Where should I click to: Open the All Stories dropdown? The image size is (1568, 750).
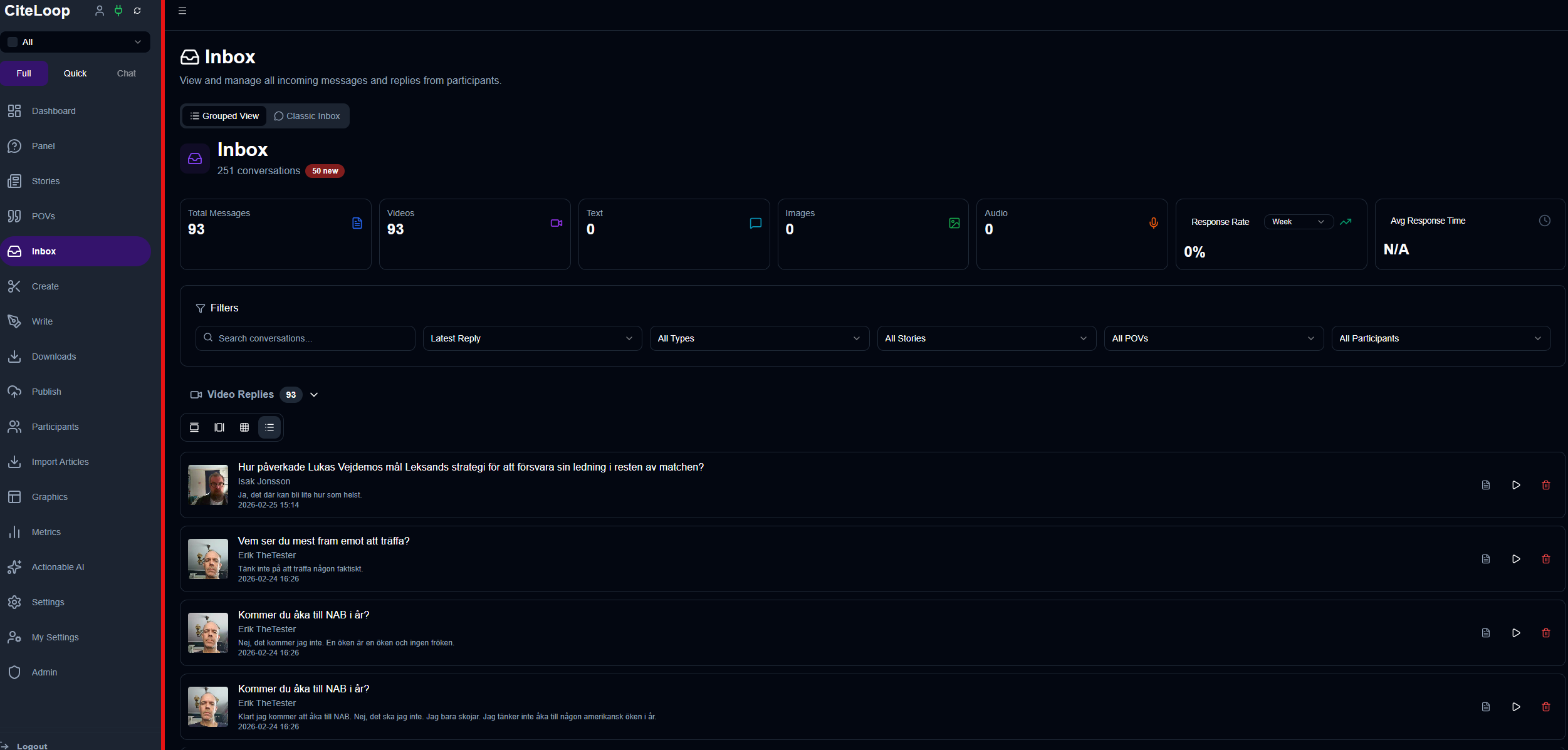(986, 338)
